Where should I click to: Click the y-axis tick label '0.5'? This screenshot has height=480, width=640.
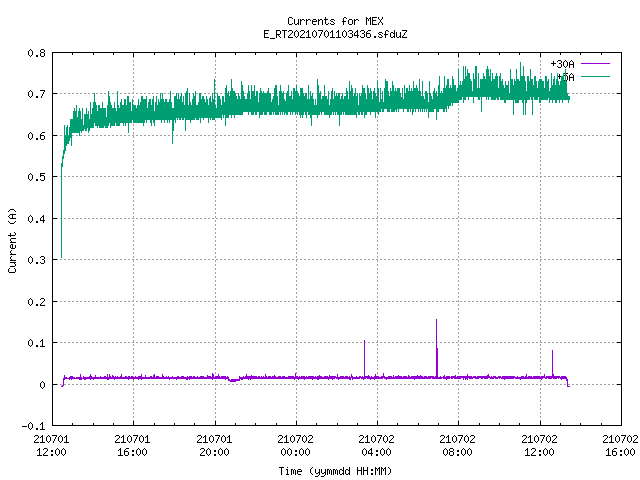(36, 177)
